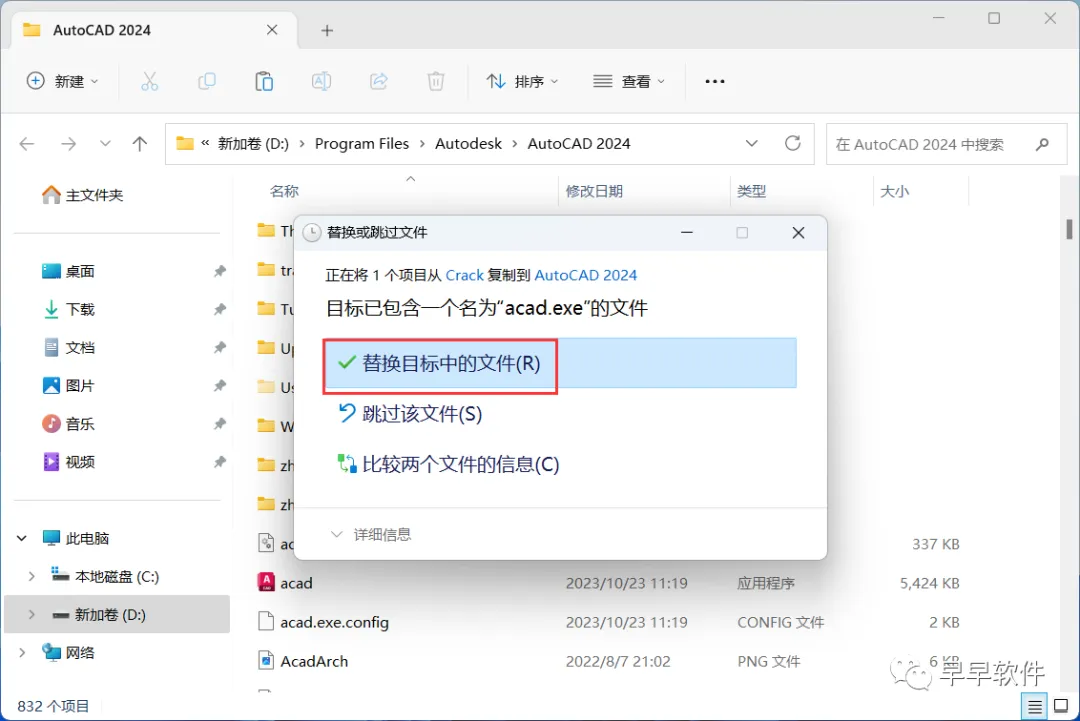Click the AutoCAD 2024 destination link

pos(585,275)
